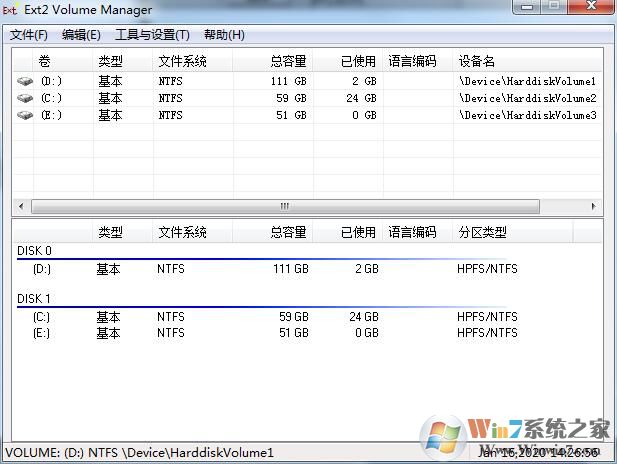Open the 文件(F) menu

29,35
